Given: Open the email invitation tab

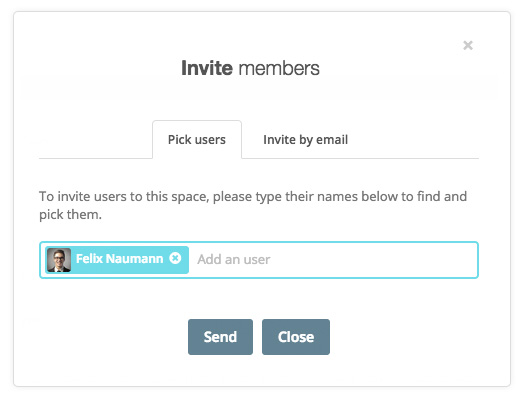Looking at the screenshot, I should coord(305,140).
